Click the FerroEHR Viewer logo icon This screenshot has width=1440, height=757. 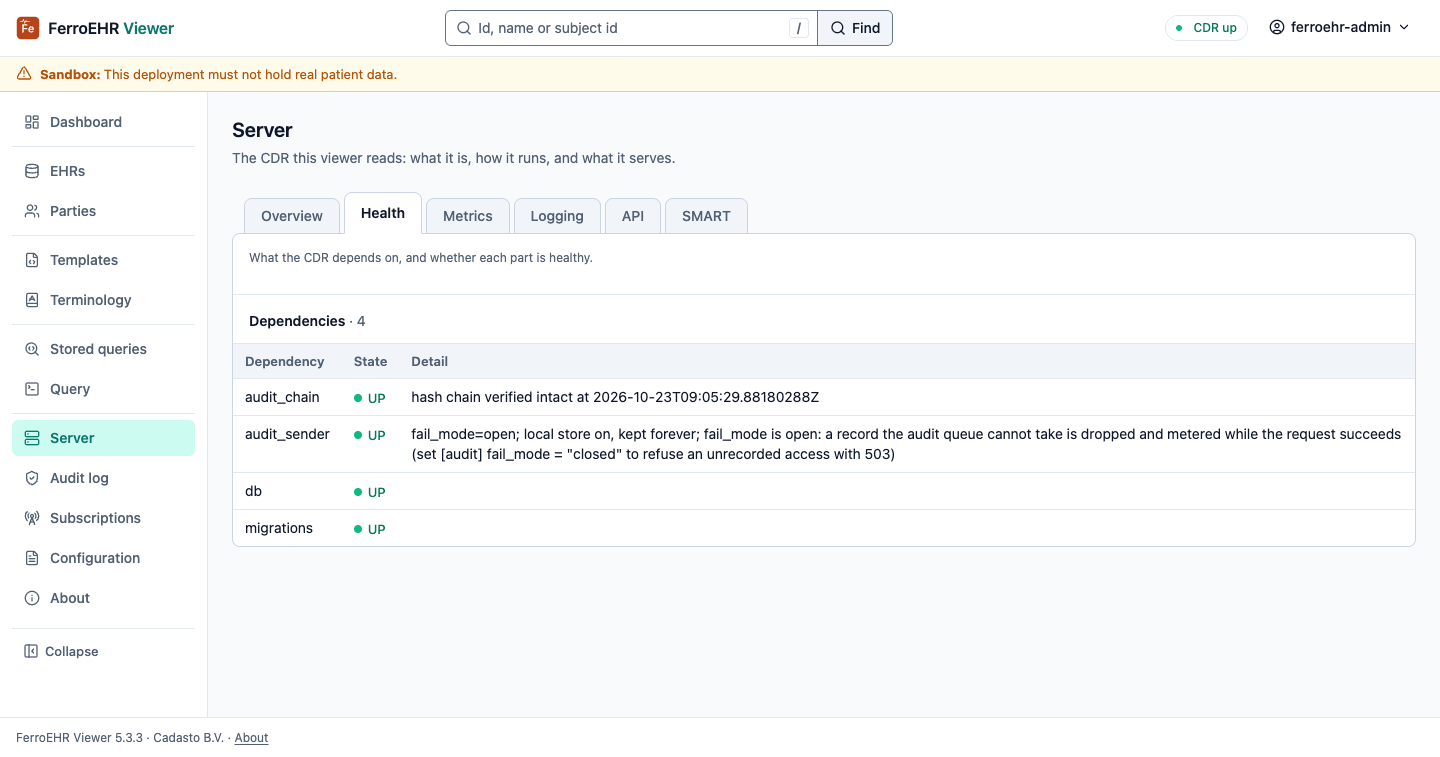(28, 28)
